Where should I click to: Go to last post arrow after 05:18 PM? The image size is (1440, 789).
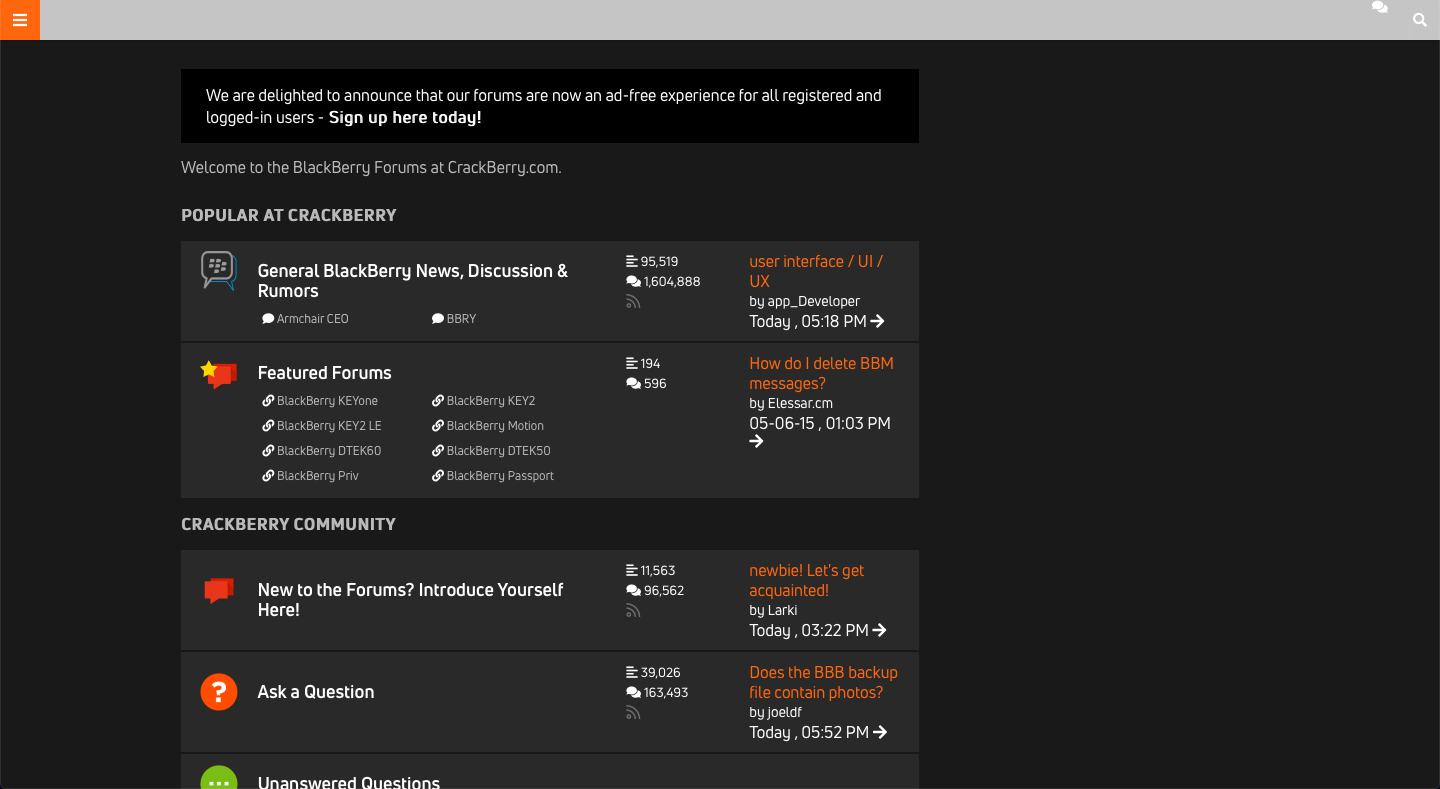(x=878, y=321)
